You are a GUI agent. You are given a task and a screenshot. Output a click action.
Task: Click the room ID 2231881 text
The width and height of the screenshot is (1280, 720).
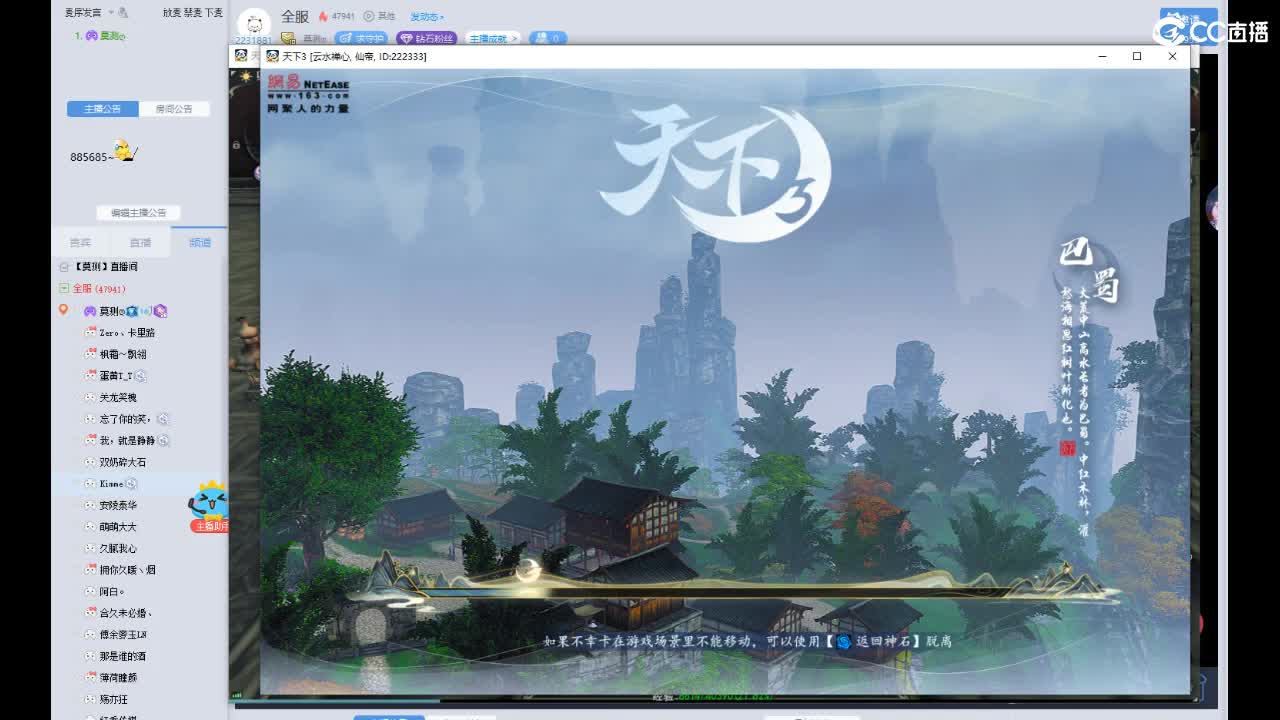(254, 41)
